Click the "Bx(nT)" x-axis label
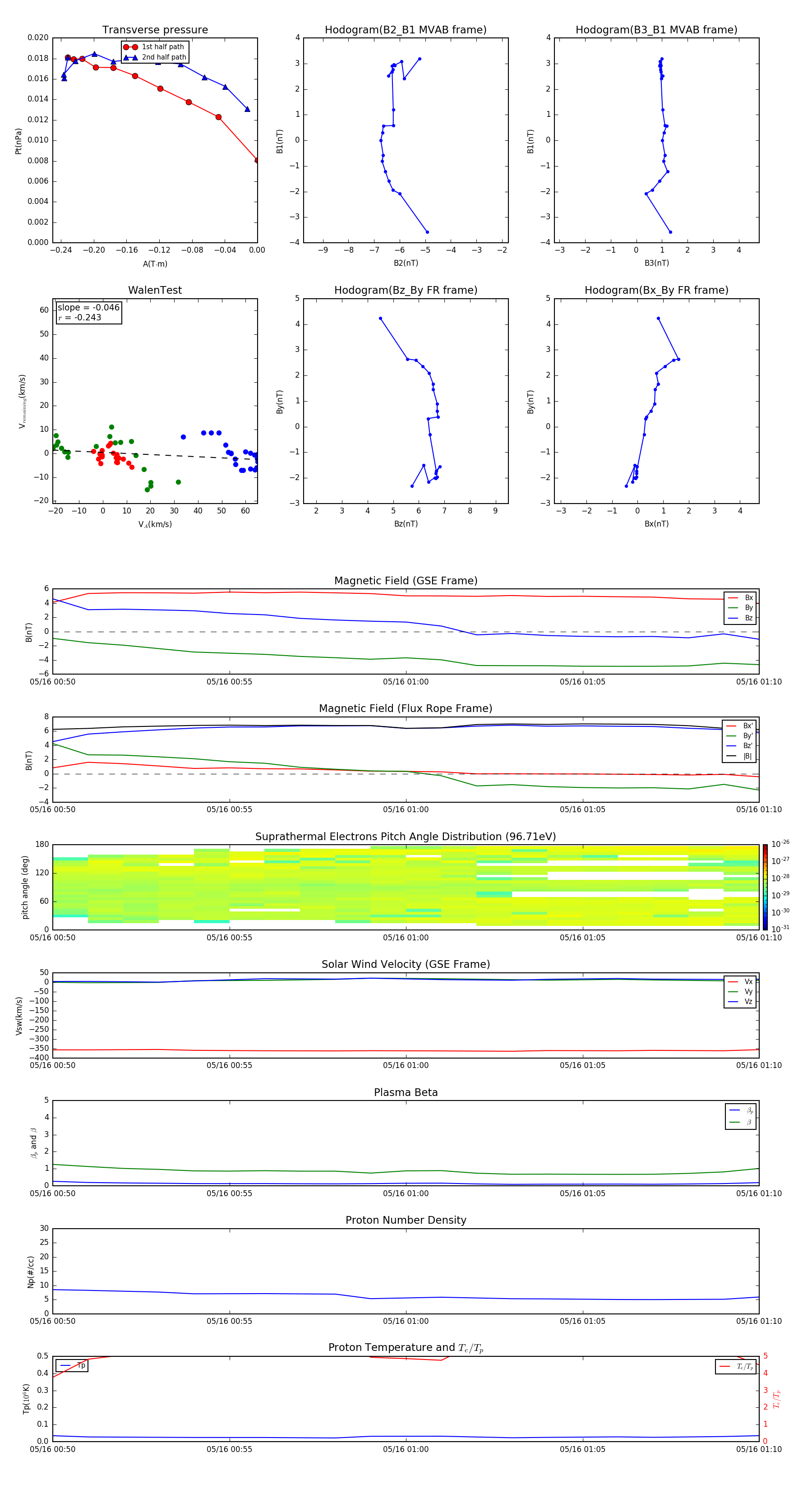The width and height of the screenshot is (812, 1489). click(656, 524)
